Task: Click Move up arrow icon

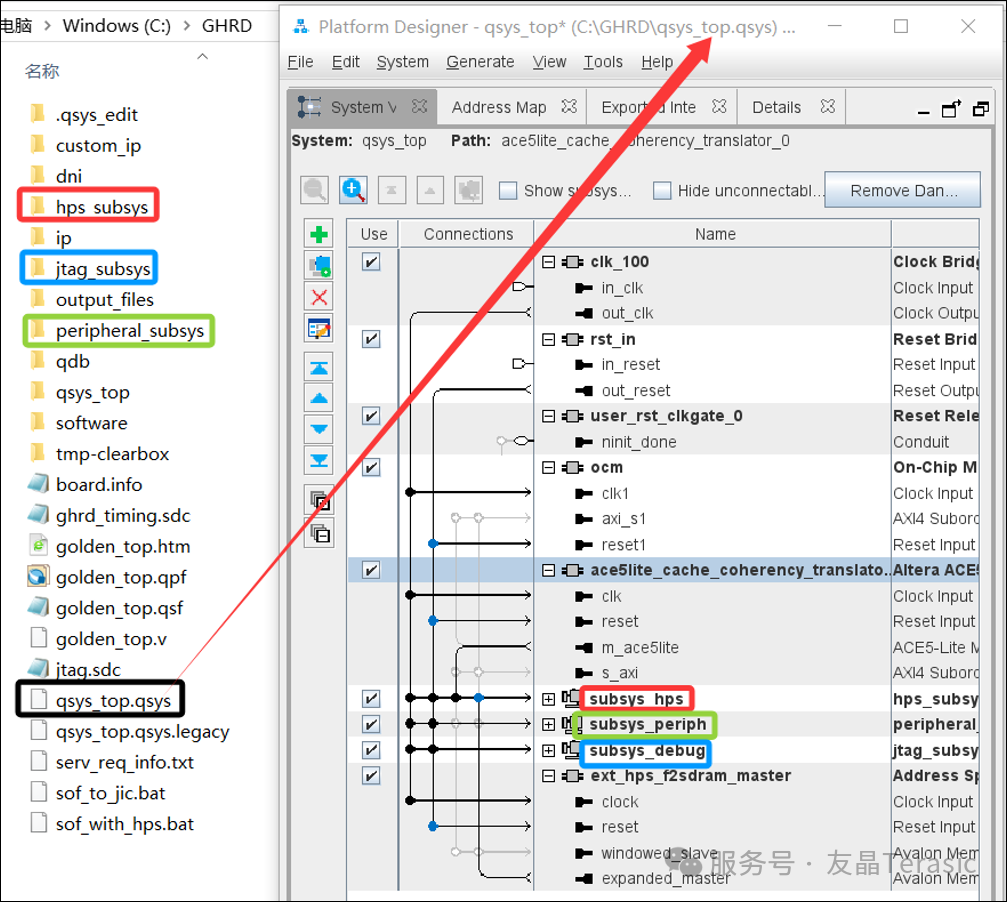Action: pyautogui.click(x=319, y=398)
